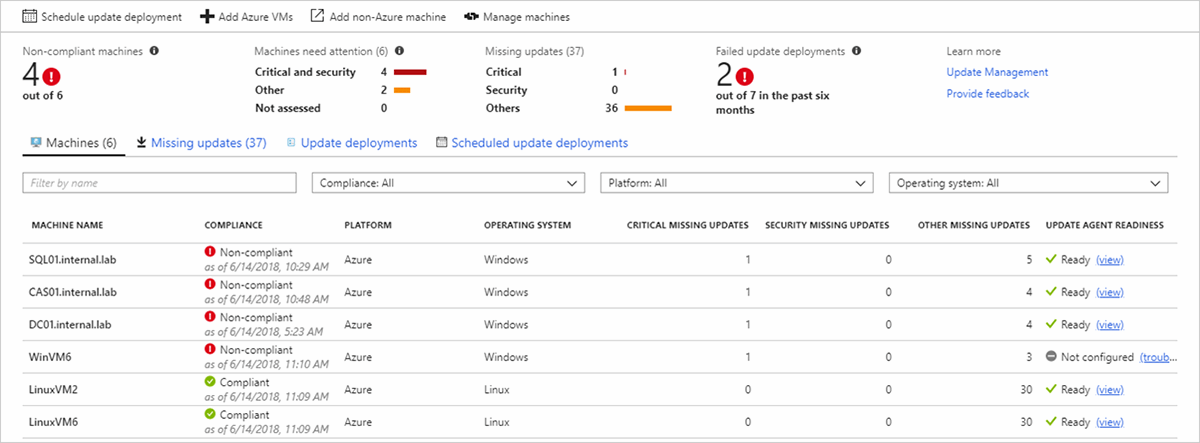Click the Ready checkmark icon for LinuxVM2
Viewport: 1200px width, 443px height.
(1051, 389)
